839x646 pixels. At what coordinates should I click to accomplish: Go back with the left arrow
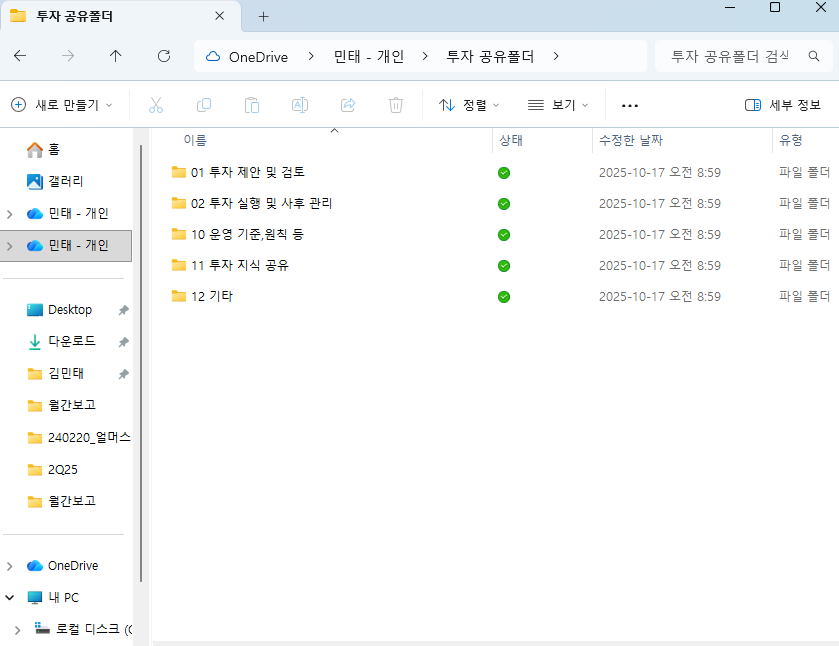click(x=20, y=56)
